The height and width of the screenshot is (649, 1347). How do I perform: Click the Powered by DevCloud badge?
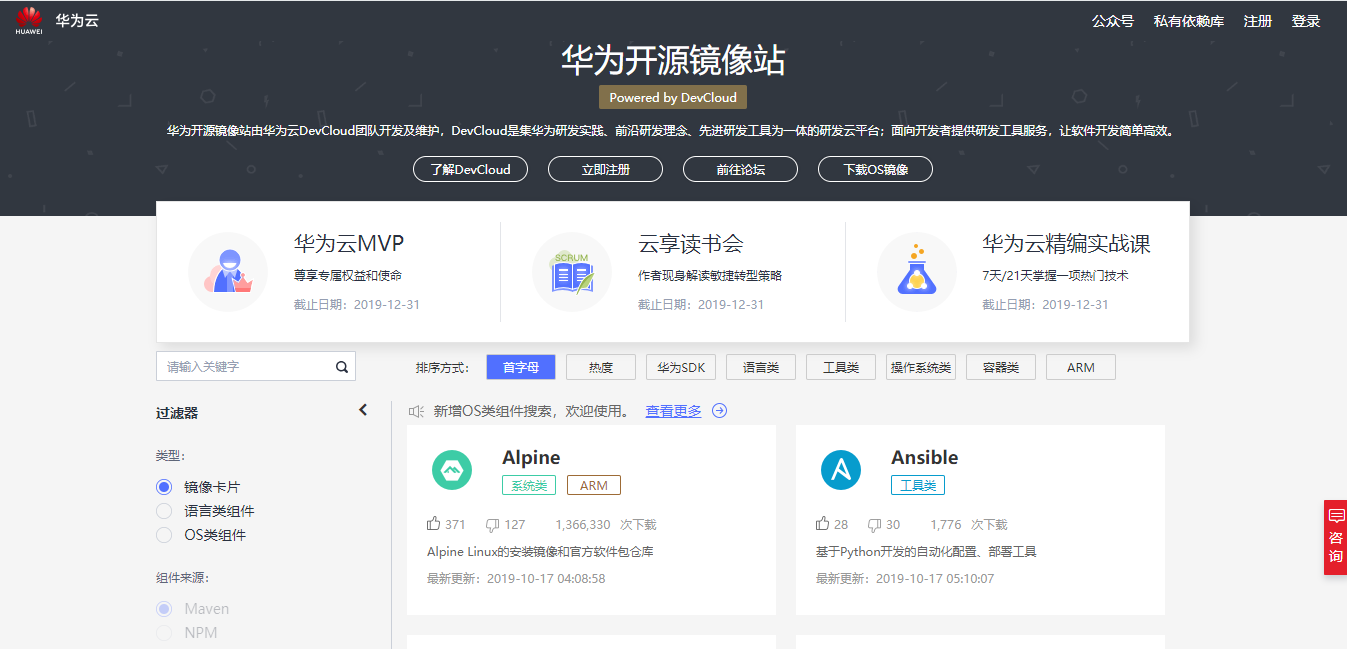[x=673, y=97]
